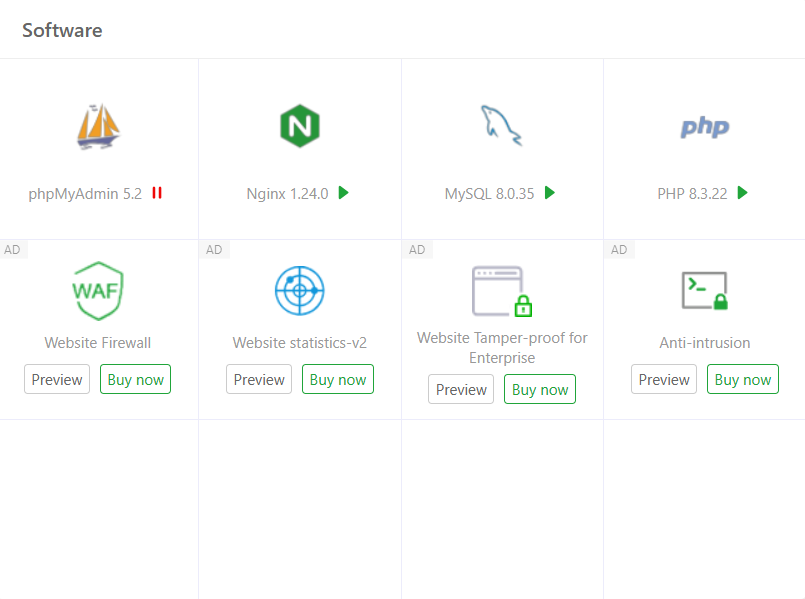The height and width of the screenshot is (599, 805).
Task: Toggle the green running indicator beside MySQL
Action: pos(549,193)
